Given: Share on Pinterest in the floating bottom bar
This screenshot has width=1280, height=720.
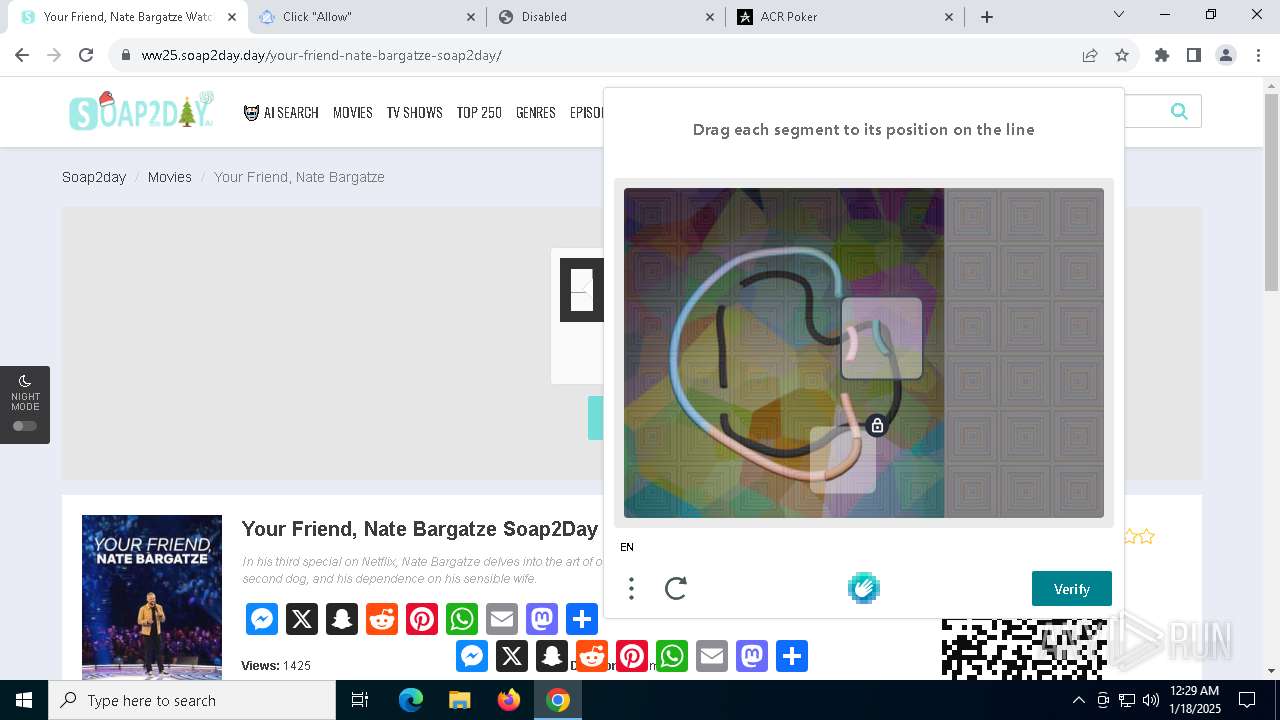Looking at the screenshot, I should [632, 656].
